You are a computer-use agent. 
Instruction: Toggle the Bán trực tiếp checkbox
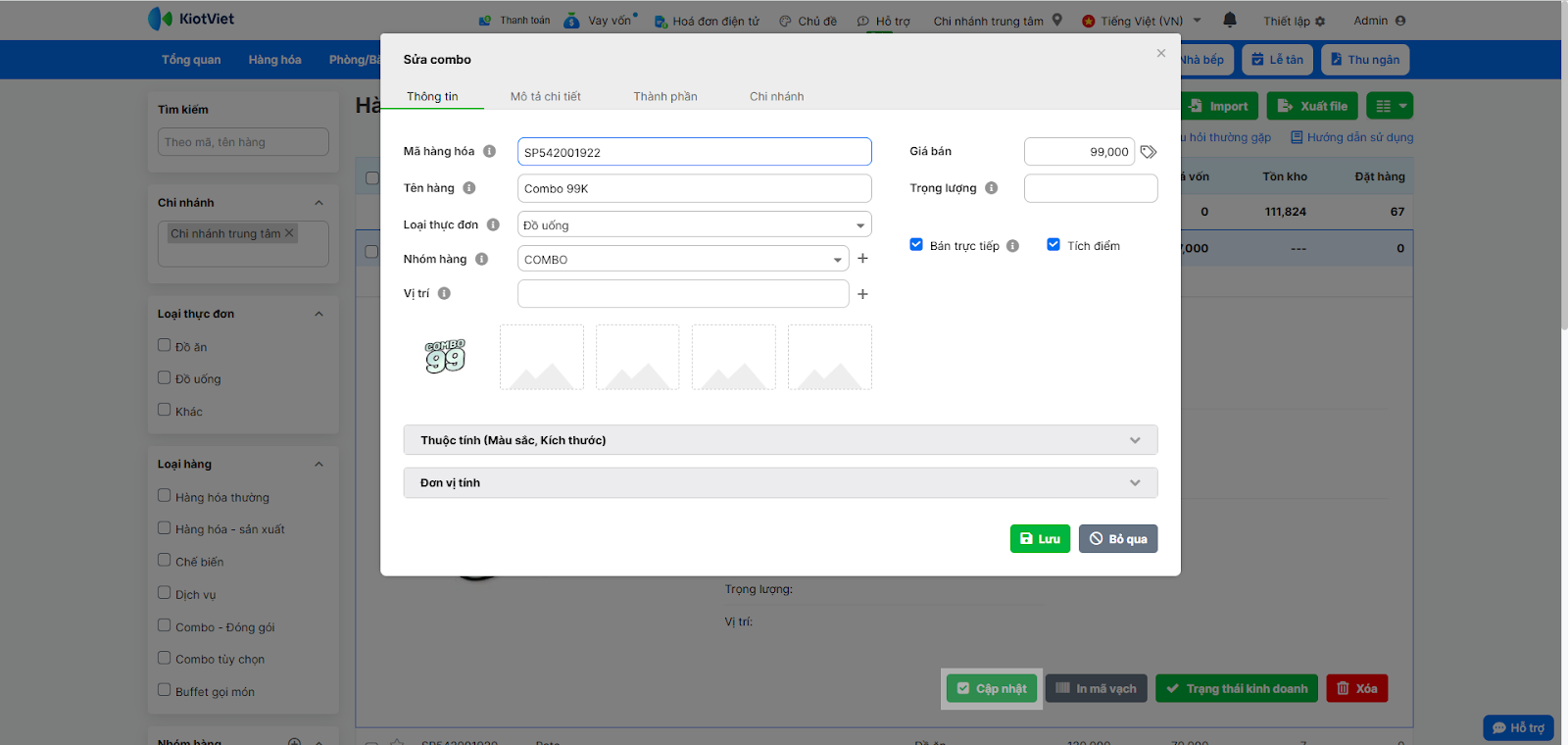pos(916,245)
